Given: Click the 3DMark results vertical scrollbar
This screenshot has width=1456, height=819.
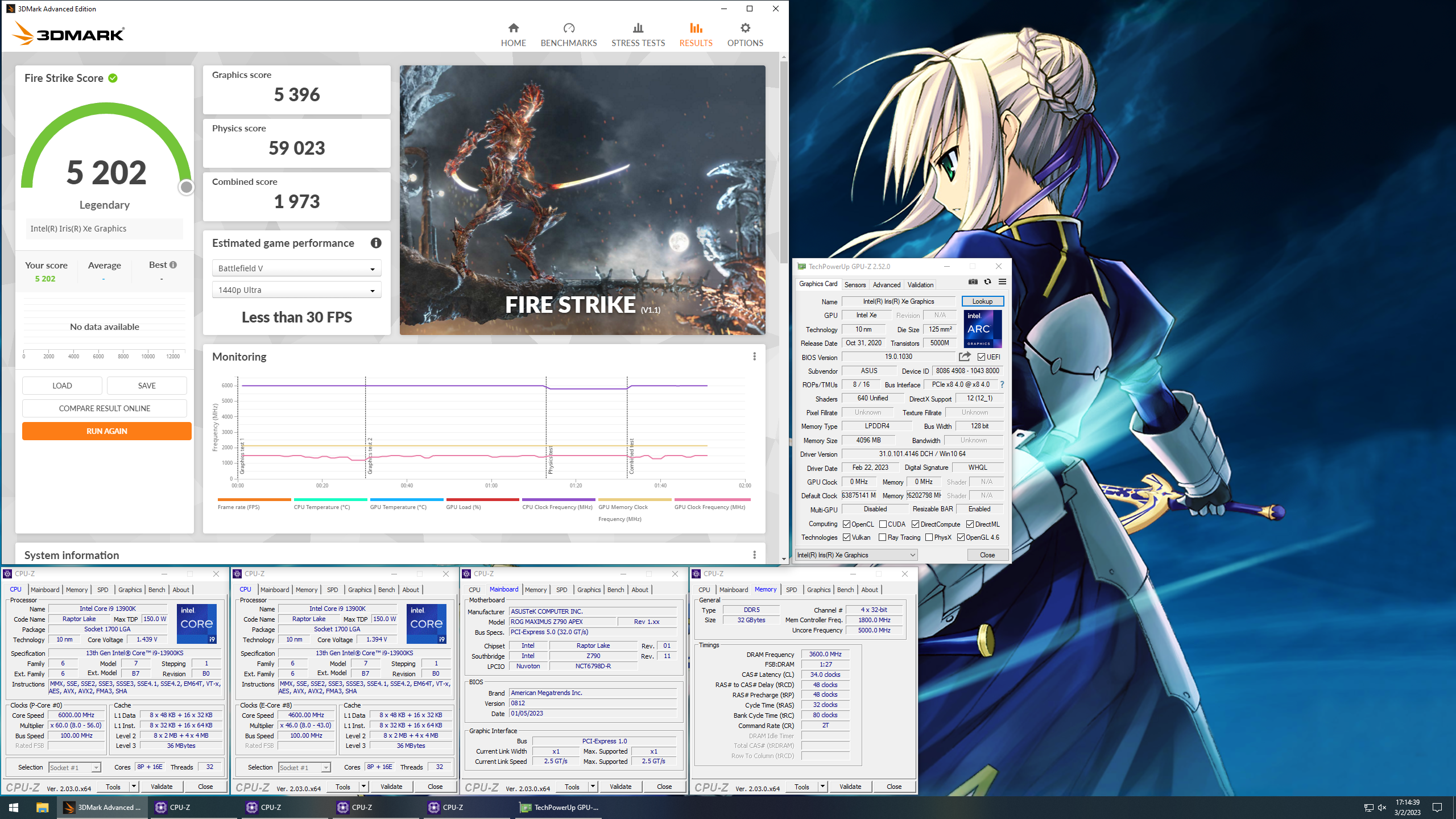Looking at the screenshot, I should click(x=784, y=162).
